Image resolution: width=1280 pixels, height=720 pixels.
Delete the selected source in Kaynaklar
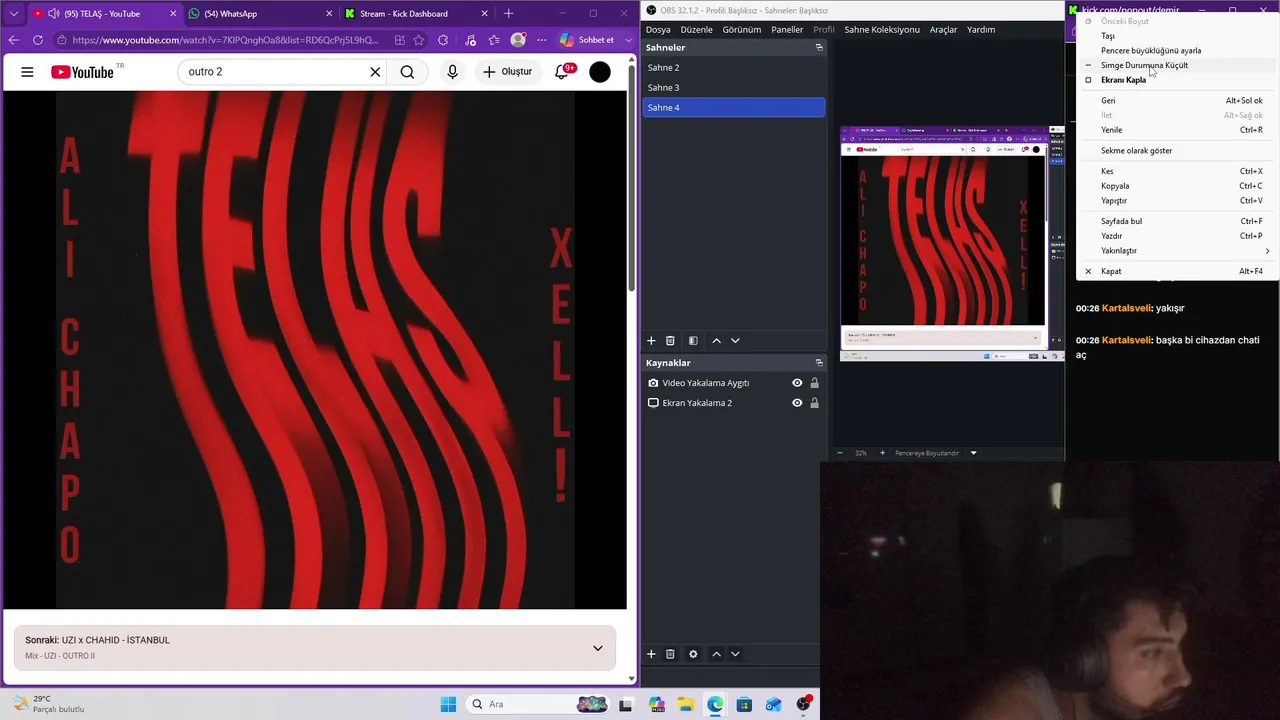point(670,654)
